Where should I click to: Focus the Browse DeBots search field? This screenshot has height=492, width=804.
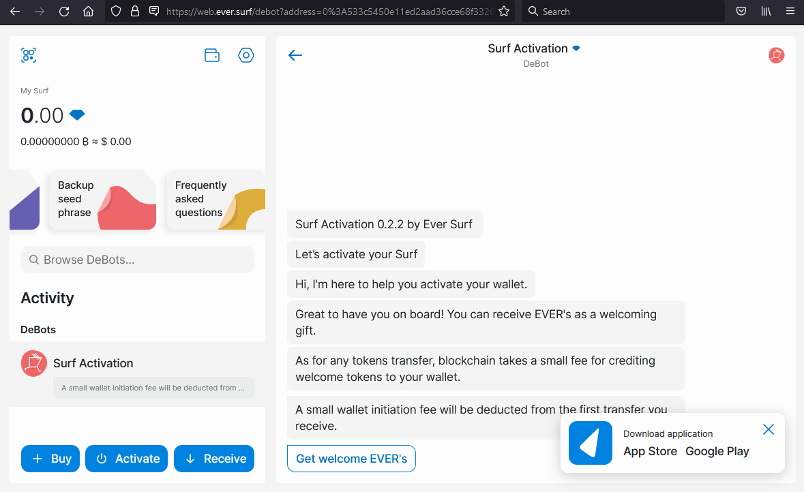coord(137,260)
